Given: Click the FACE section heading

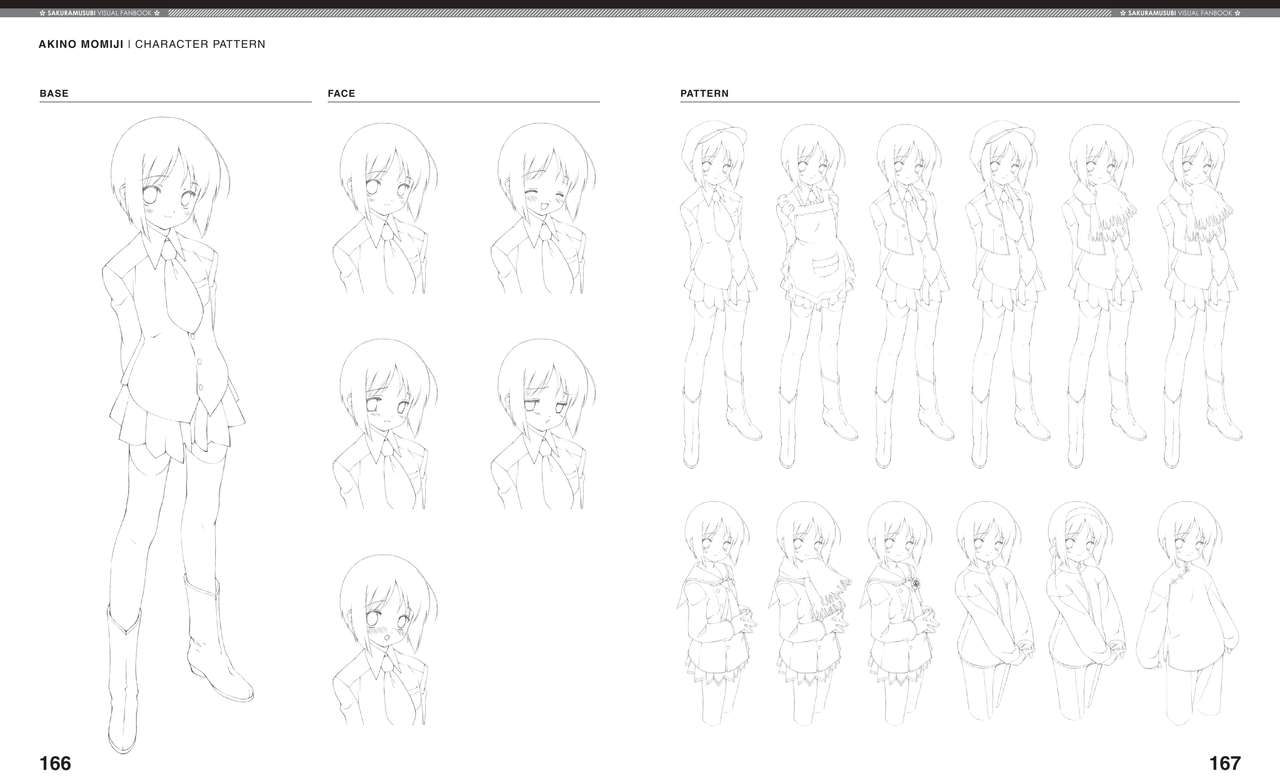Looking at the screenshot, I should (341, 94).
